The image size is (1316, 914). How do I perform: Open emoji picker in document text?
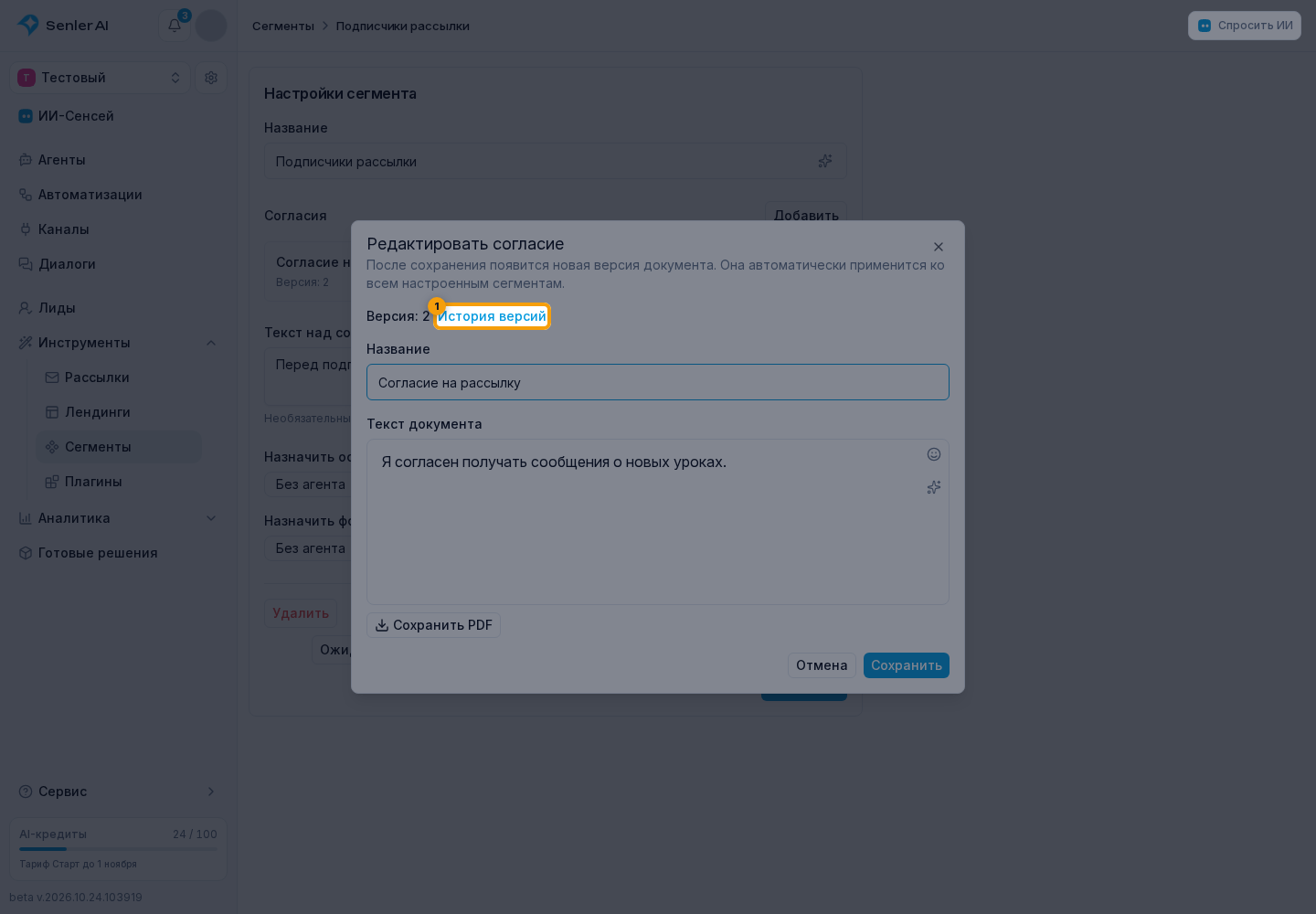[934, 454]
